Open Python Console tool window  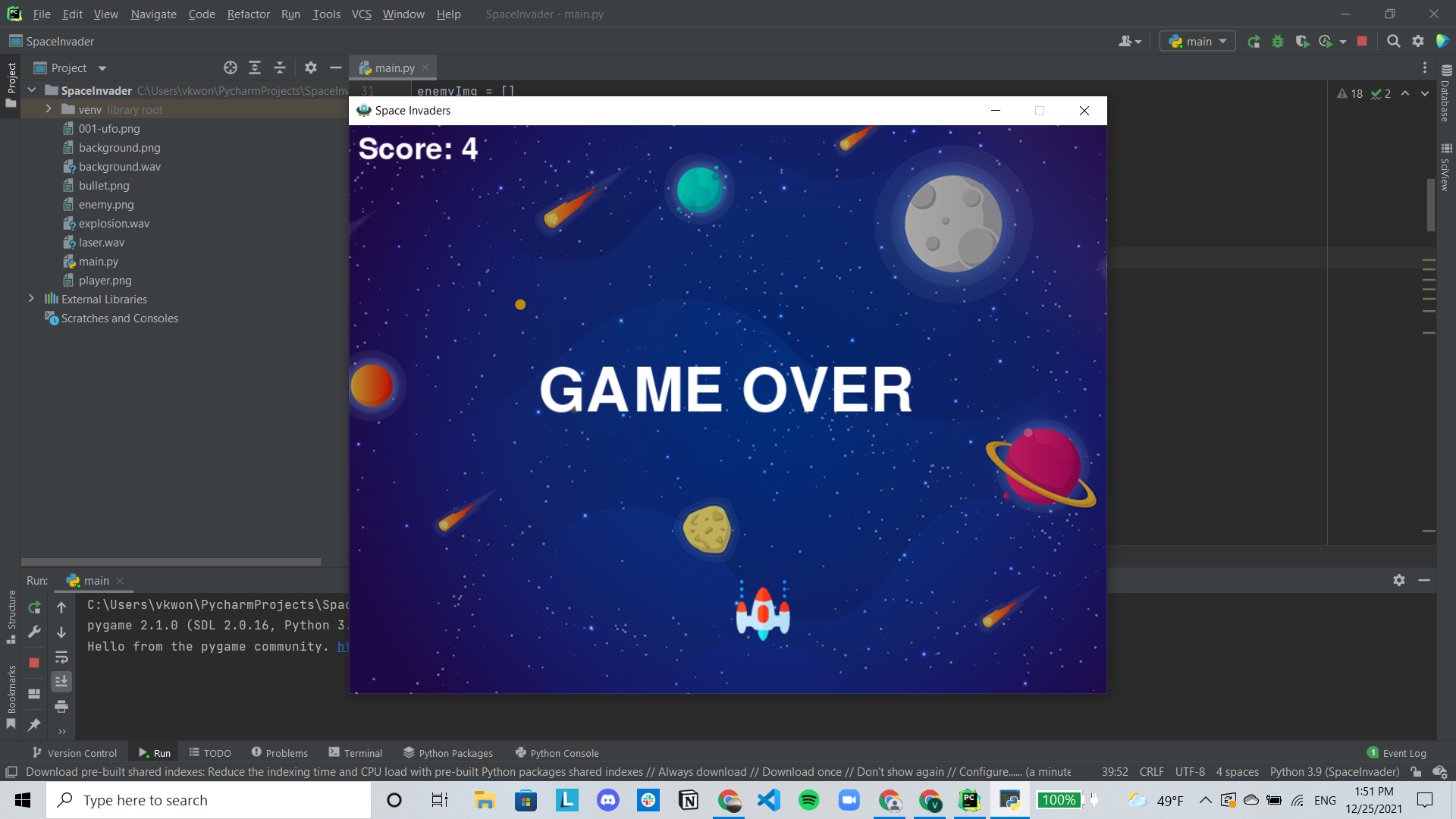[x=557, y=753]
